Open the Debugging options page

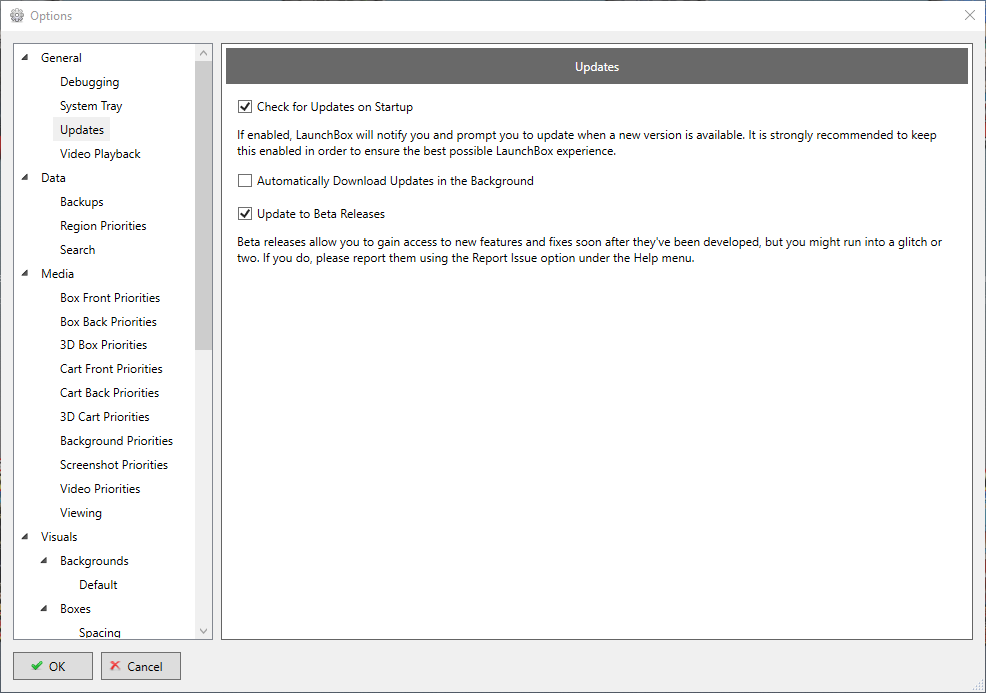89,82
